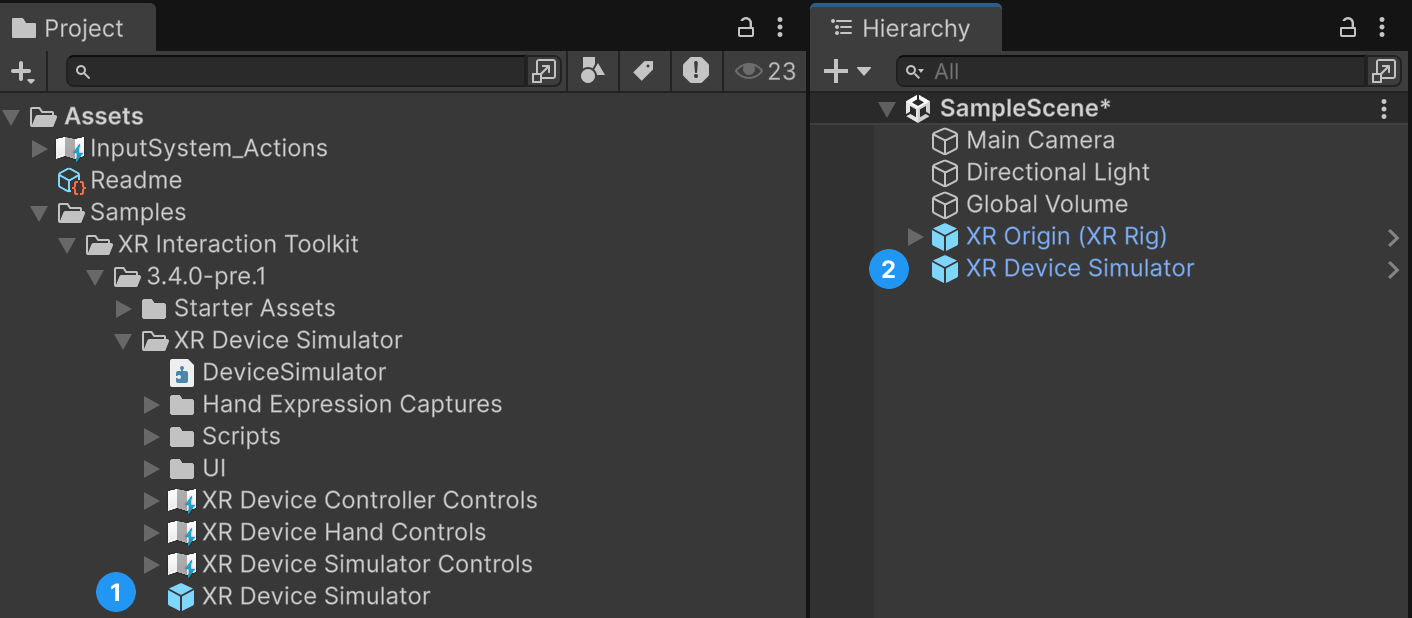Screen dimensions: 1412x618
Task: Expand XR Origin (XR Rig) foldout arrow
Action: click(914, 237)
